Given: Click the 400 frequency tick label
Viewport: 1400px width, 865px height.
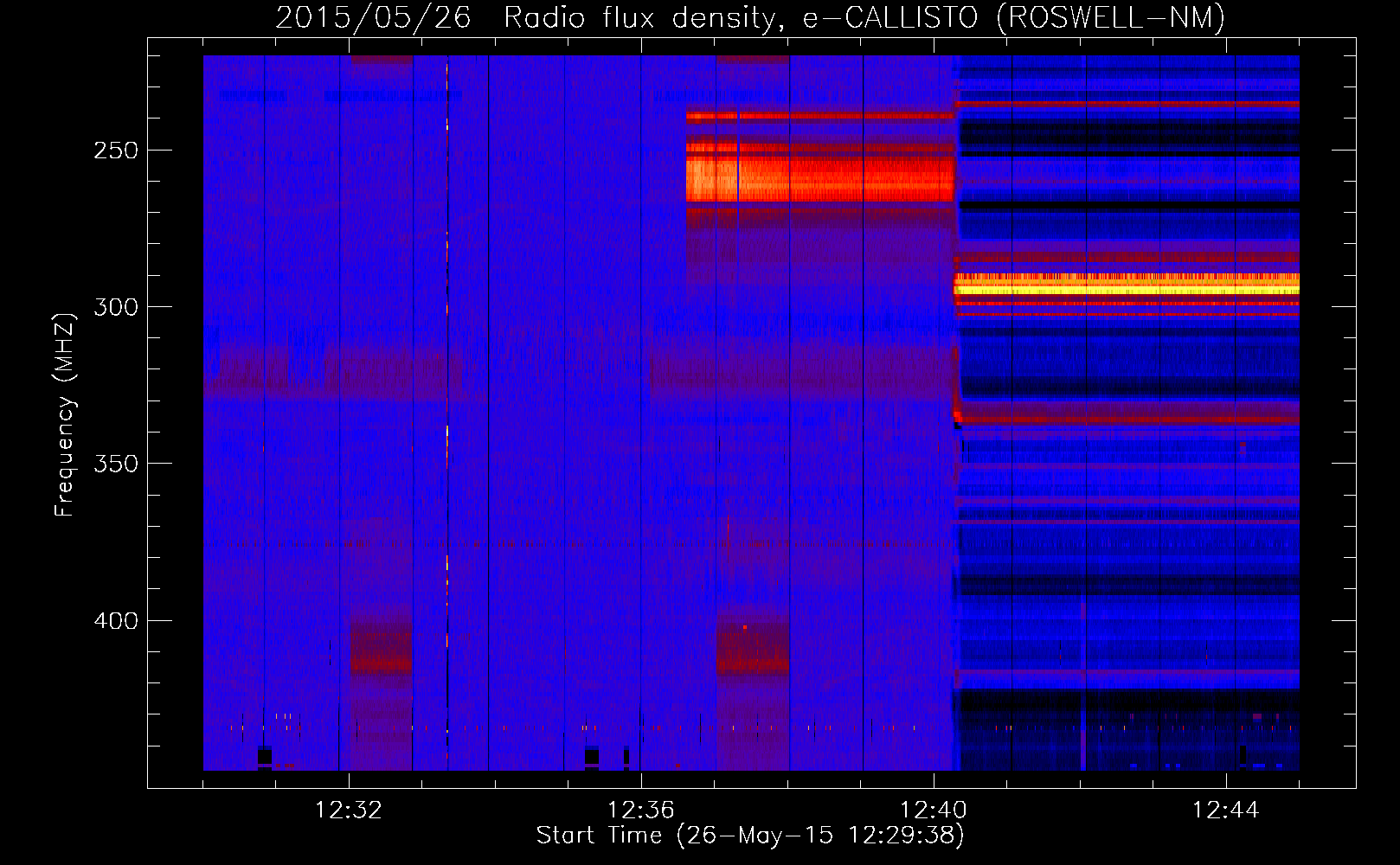Looking at the screenshot, I should (116, 621).
